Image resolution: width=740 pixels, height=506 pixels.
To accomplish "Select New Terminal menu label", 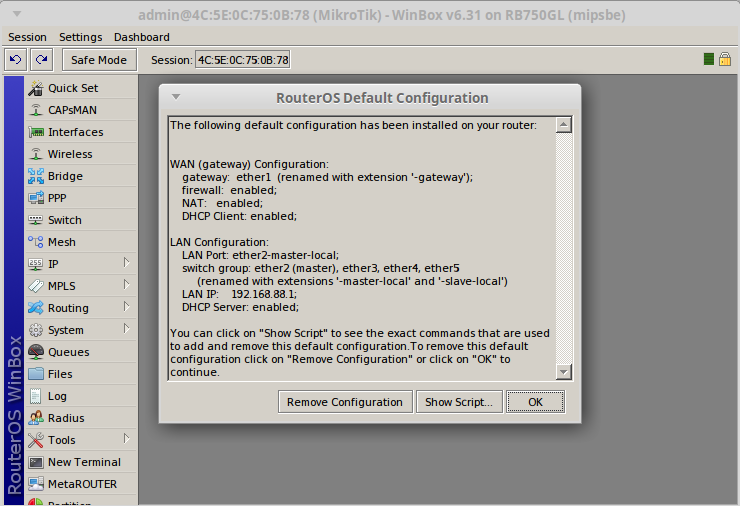I will 84,462.
